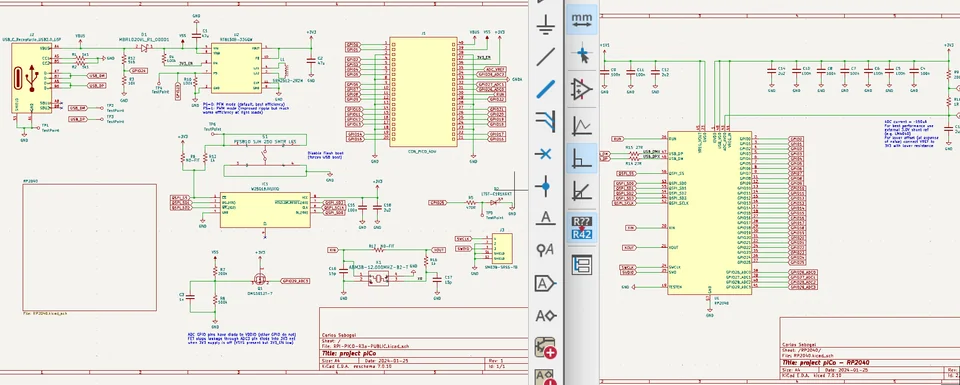Toggle full-window crosshair cursor in RP2040 window
This screenshot has width=960, height=385.
582,55
